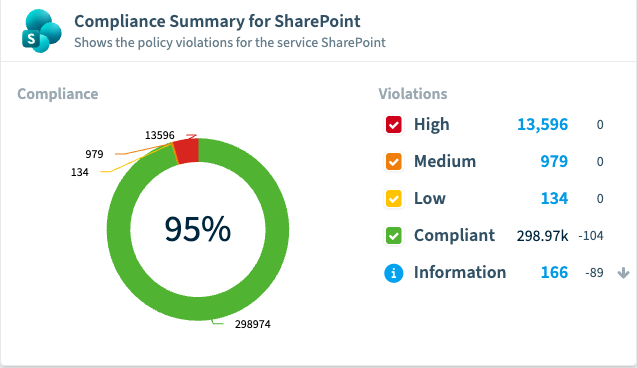
Task: Open the 979 medium violations link
Action: point(554,161)
